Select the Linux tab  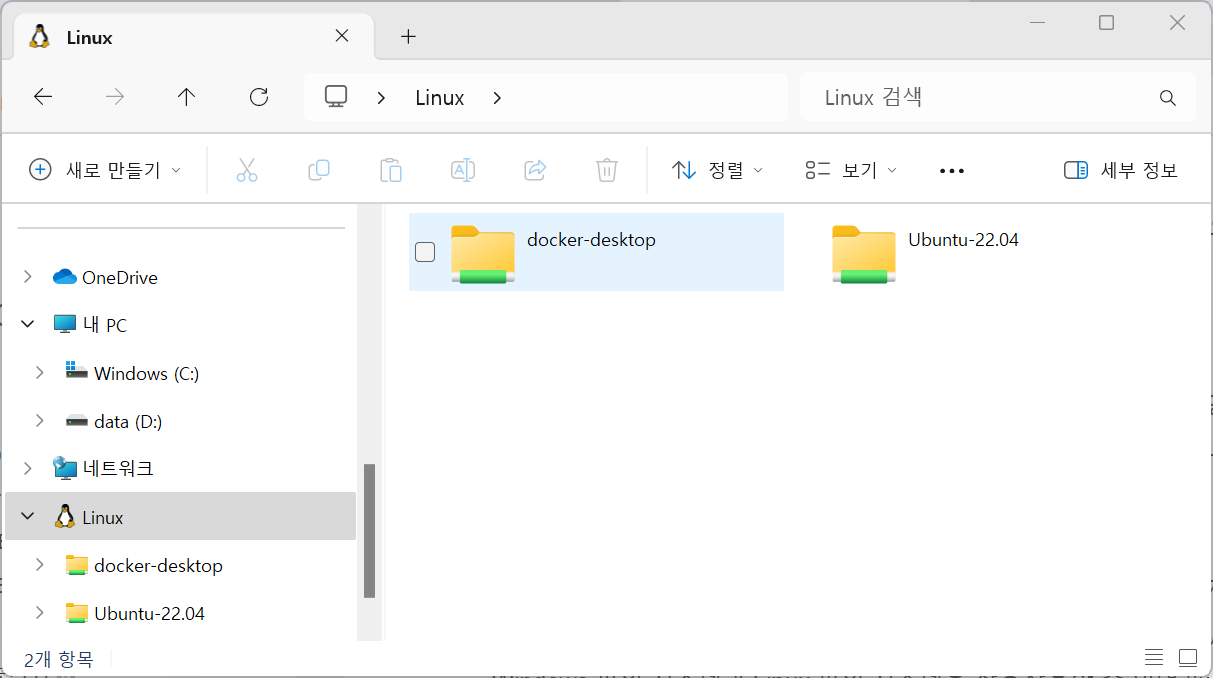pos(194,37)
